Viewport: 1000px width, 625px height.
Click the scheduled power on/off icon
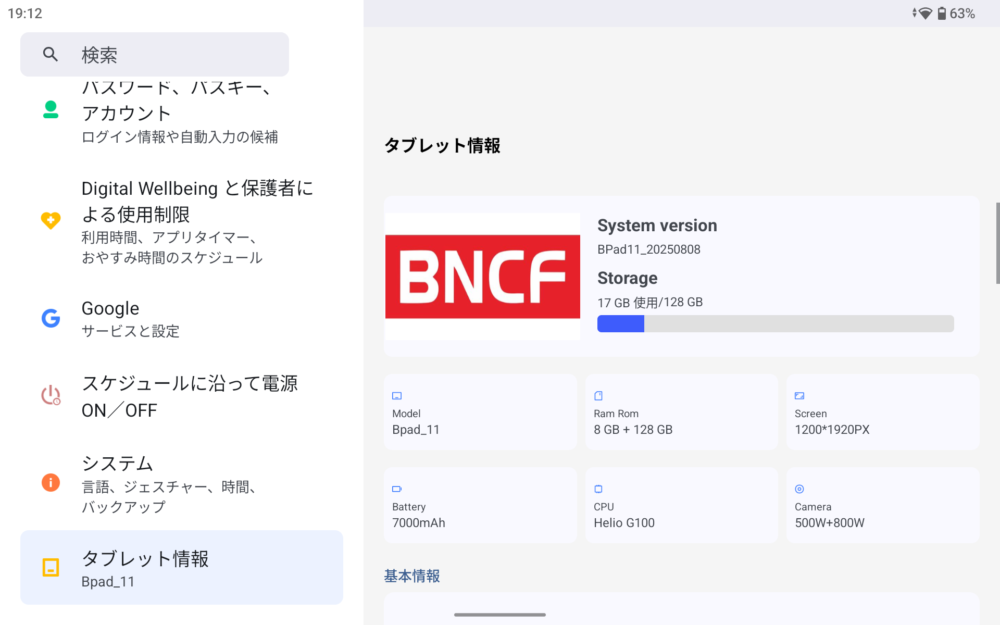[51, 396]
